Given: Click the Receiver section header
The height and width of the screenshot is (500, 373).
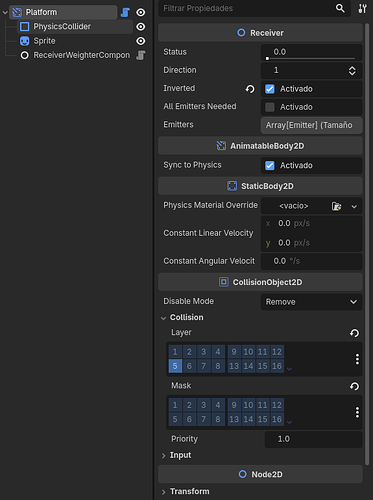Looking at the screenshot, I should [260, 33].
